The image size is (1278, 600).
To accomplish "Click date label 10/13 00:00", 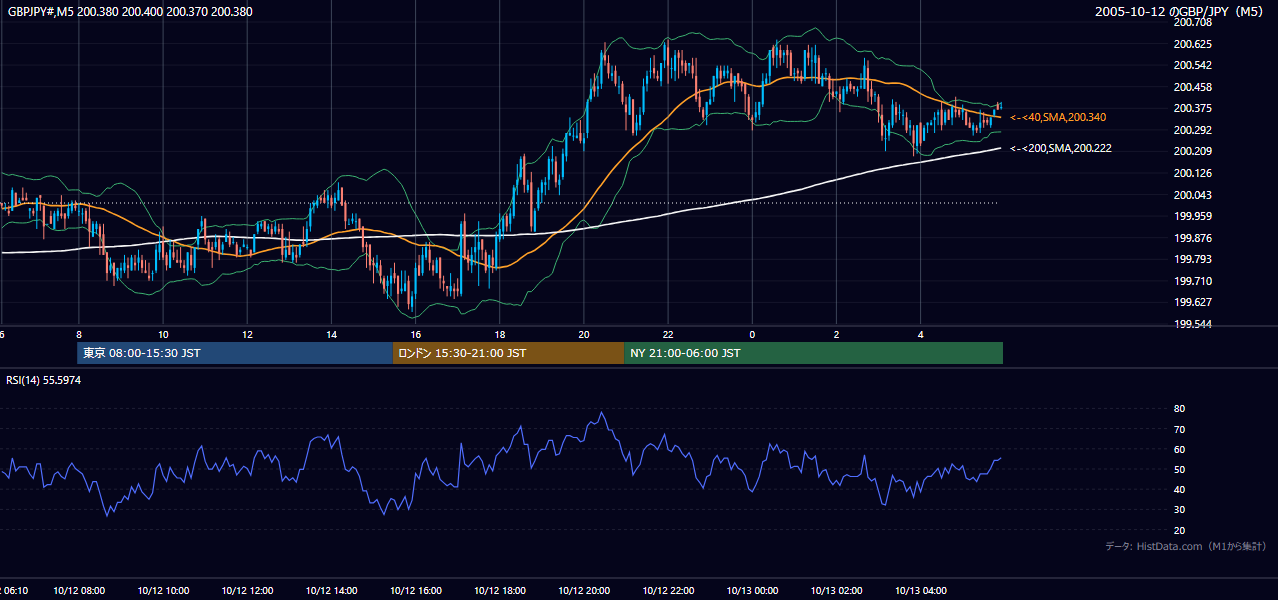I will [x=752, y=591].
